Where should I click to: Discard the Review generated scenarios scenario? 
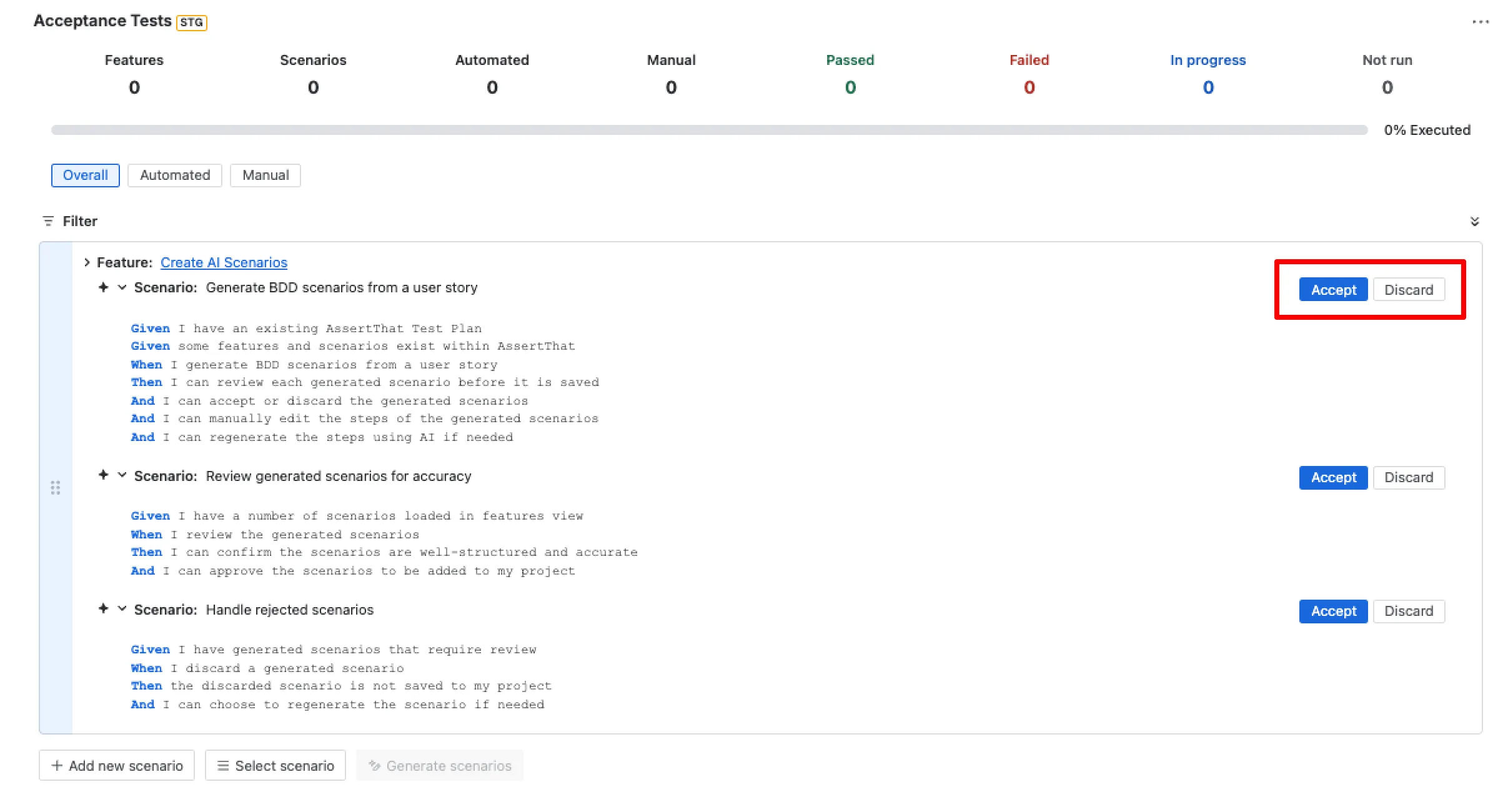click(1409, 478)
